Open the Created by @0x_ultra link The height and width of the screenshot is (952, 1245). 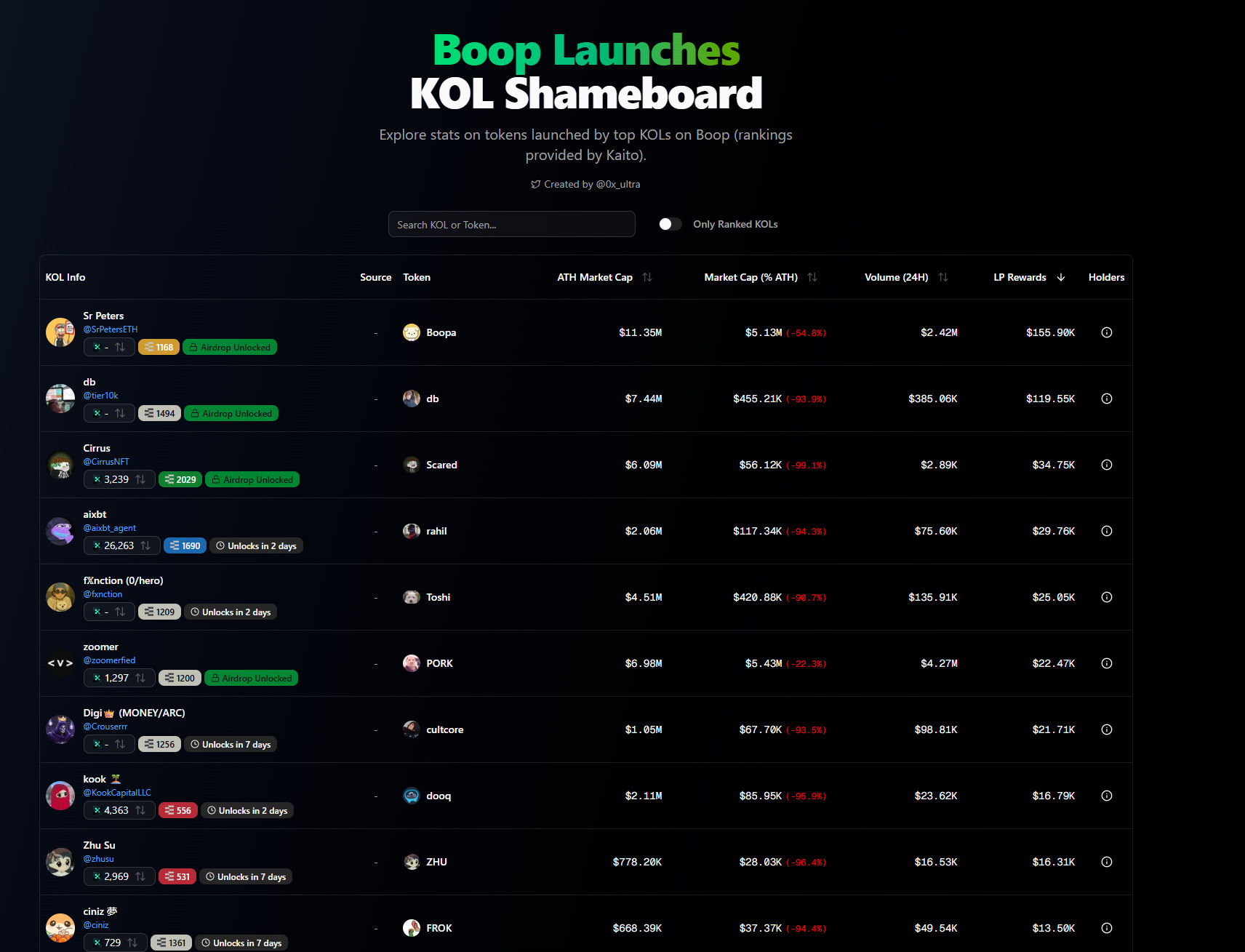point(585,184)
